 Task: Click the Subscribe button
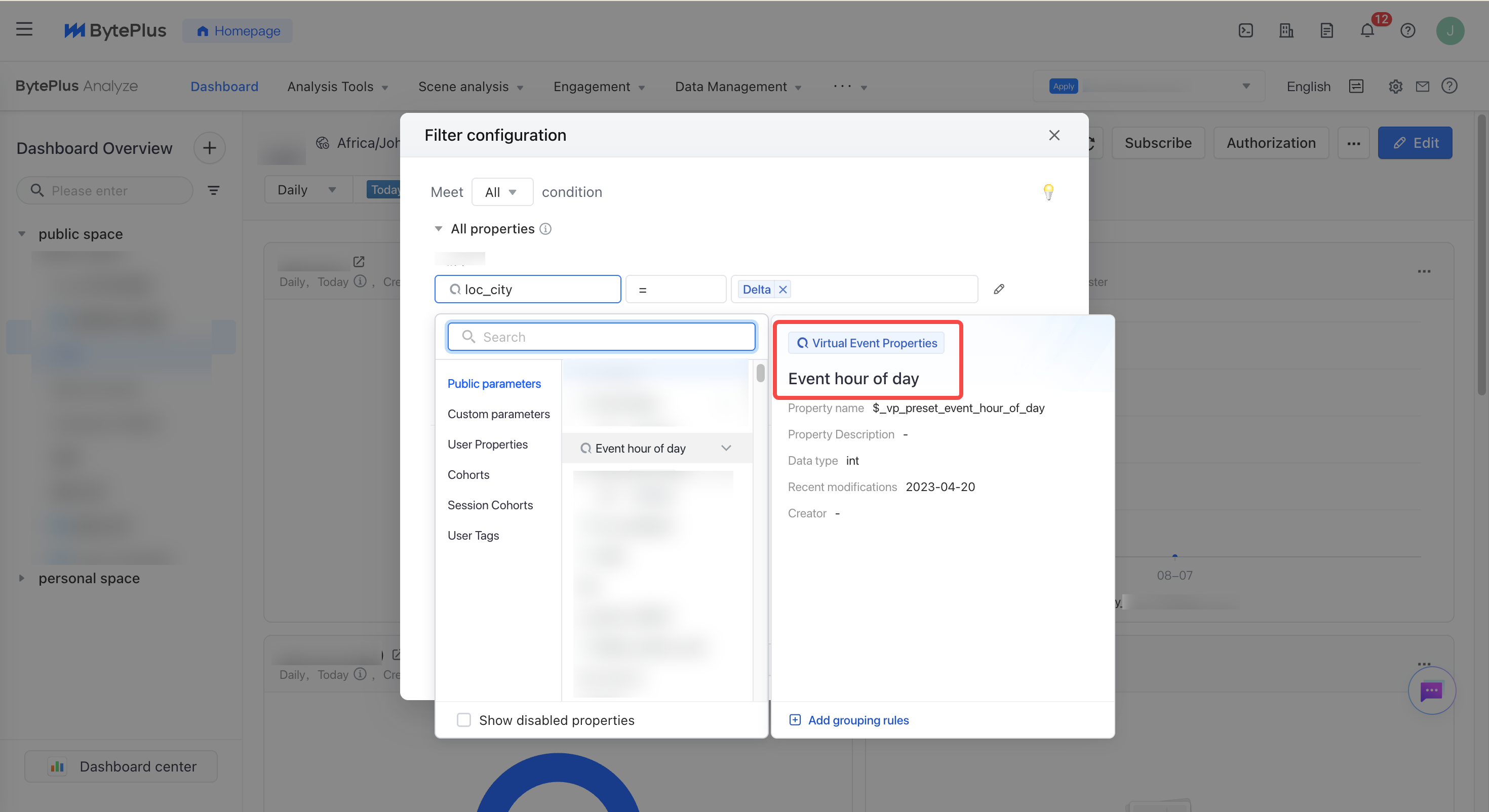1158,143
